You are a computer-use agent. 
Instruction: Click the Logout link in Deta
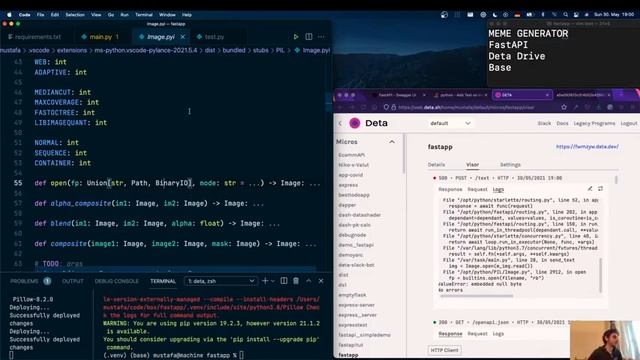coord(629,123)
